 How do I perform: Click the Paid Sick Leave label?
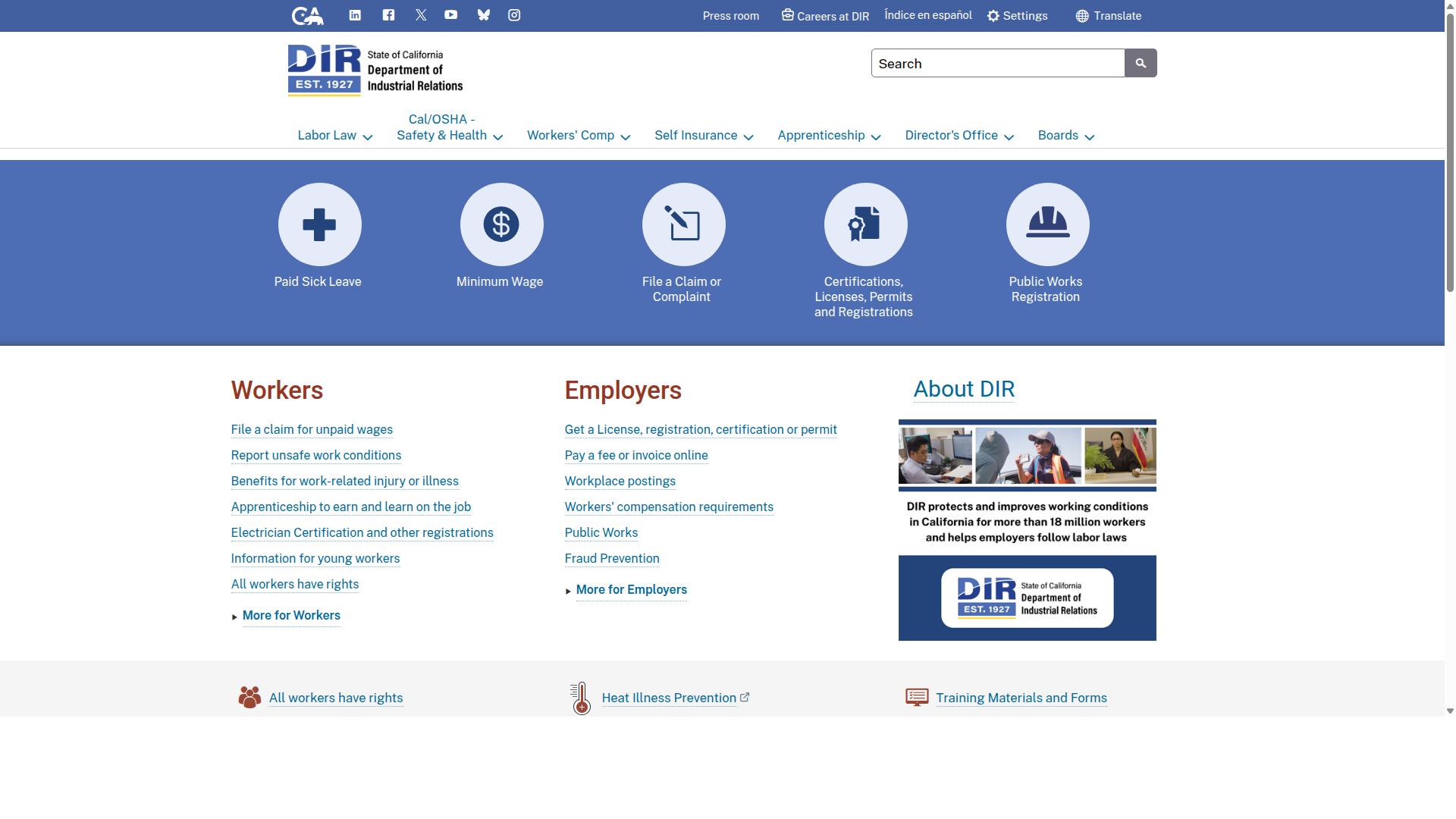point(318,281)
